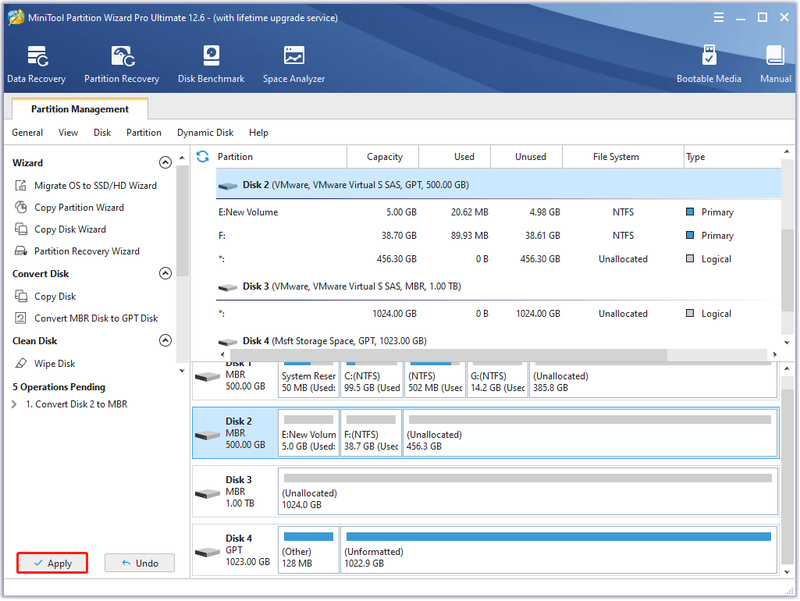Collapse the Clean Disk section
Viewport: 800px width, 601px height.
[165, 340]
